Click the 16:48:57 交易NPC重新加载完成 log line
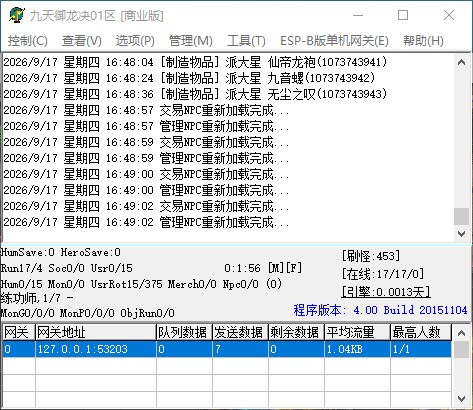 coord(146,110)
